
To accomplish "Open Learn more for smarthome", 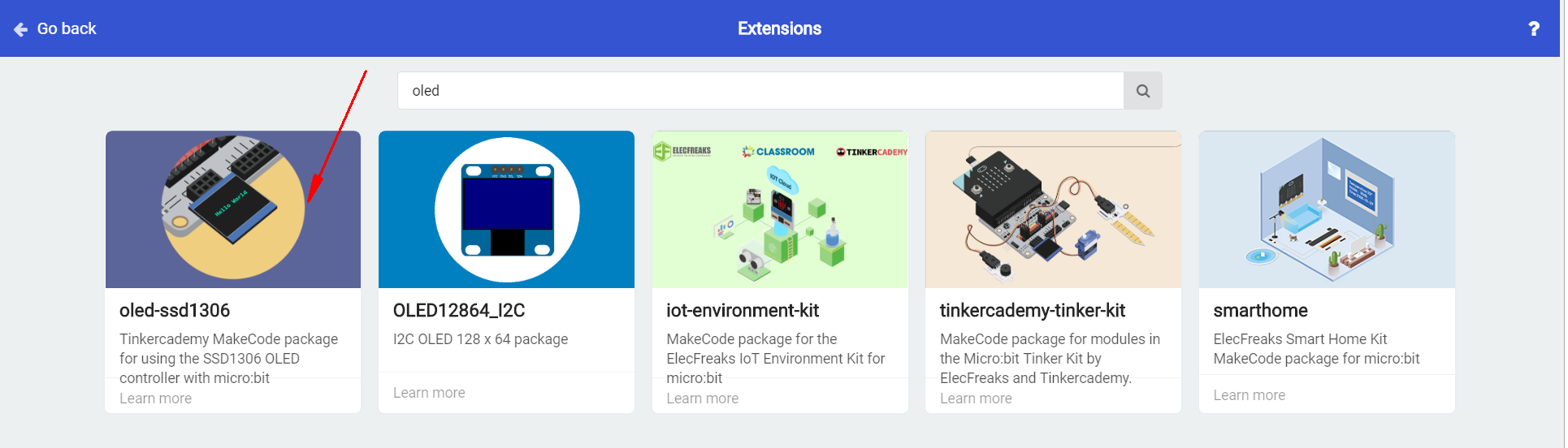I will point(1250,395).
